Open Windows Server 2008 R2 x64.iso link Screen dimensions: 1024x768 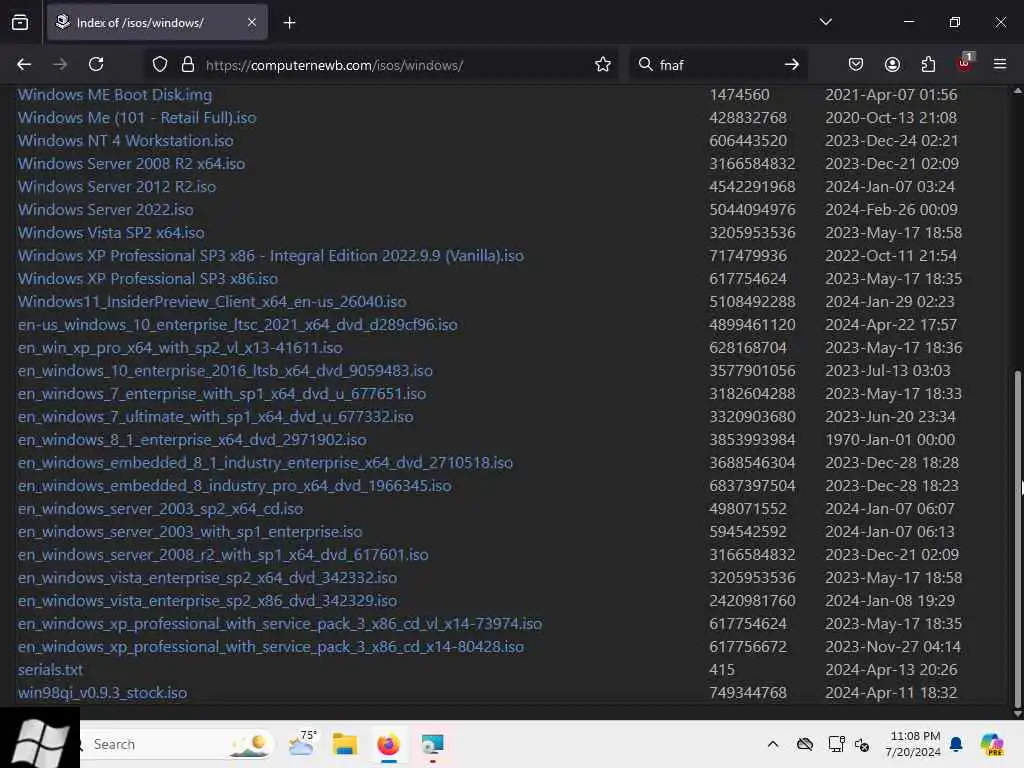(131, 163)
